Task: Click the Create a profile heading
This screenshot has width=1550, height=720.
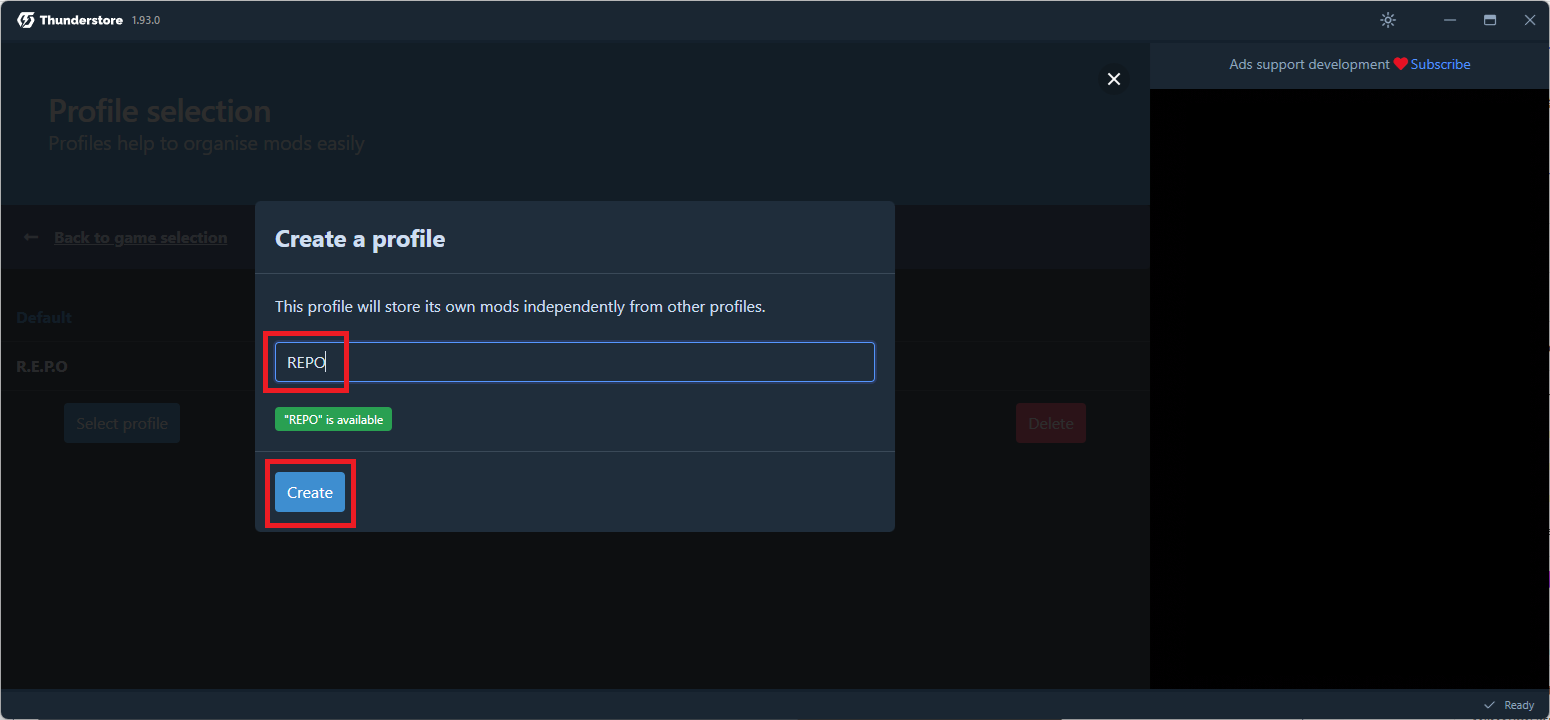Action: tap(360, 239)
